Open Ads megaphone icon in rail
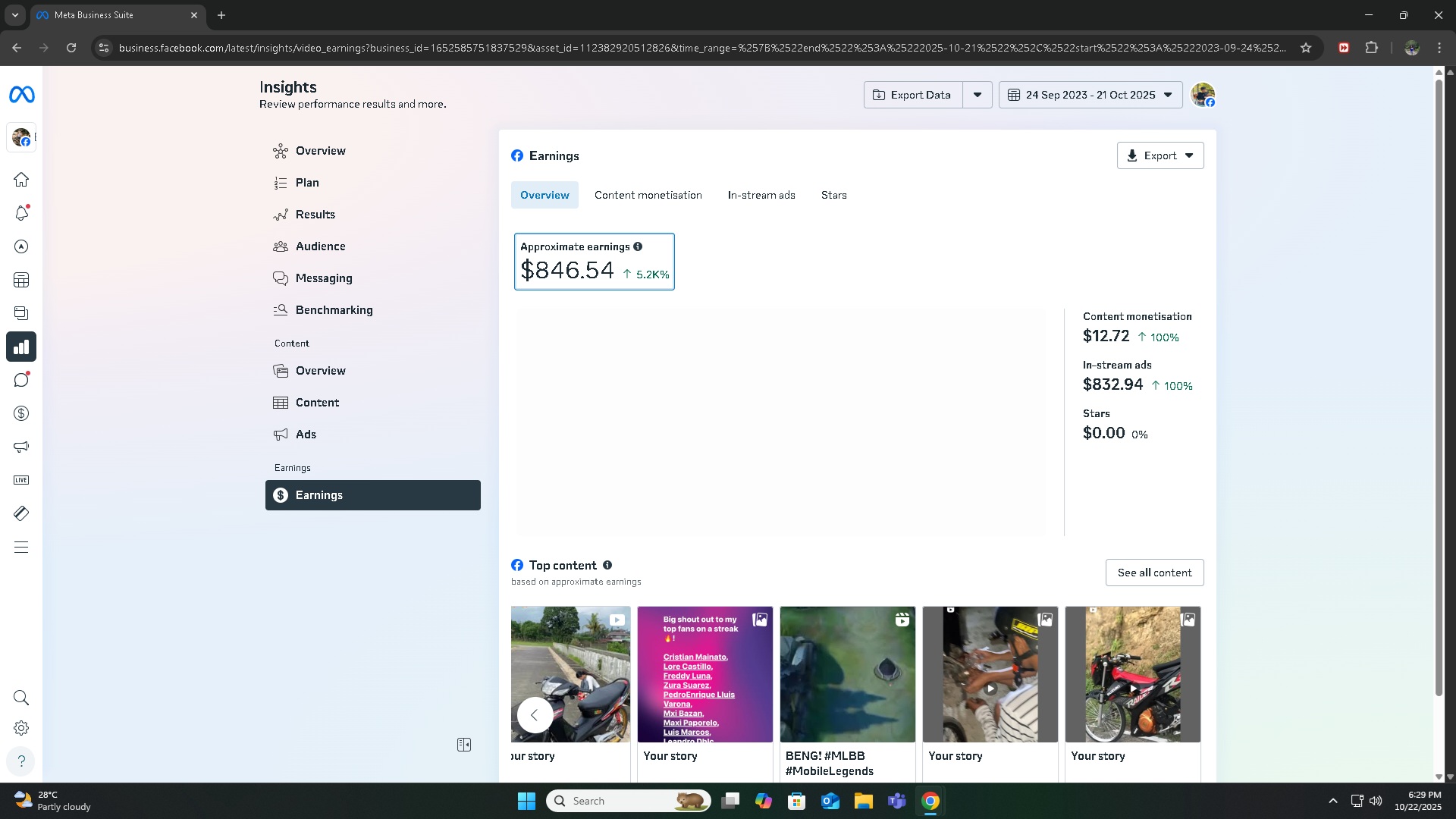 (21, 447)
